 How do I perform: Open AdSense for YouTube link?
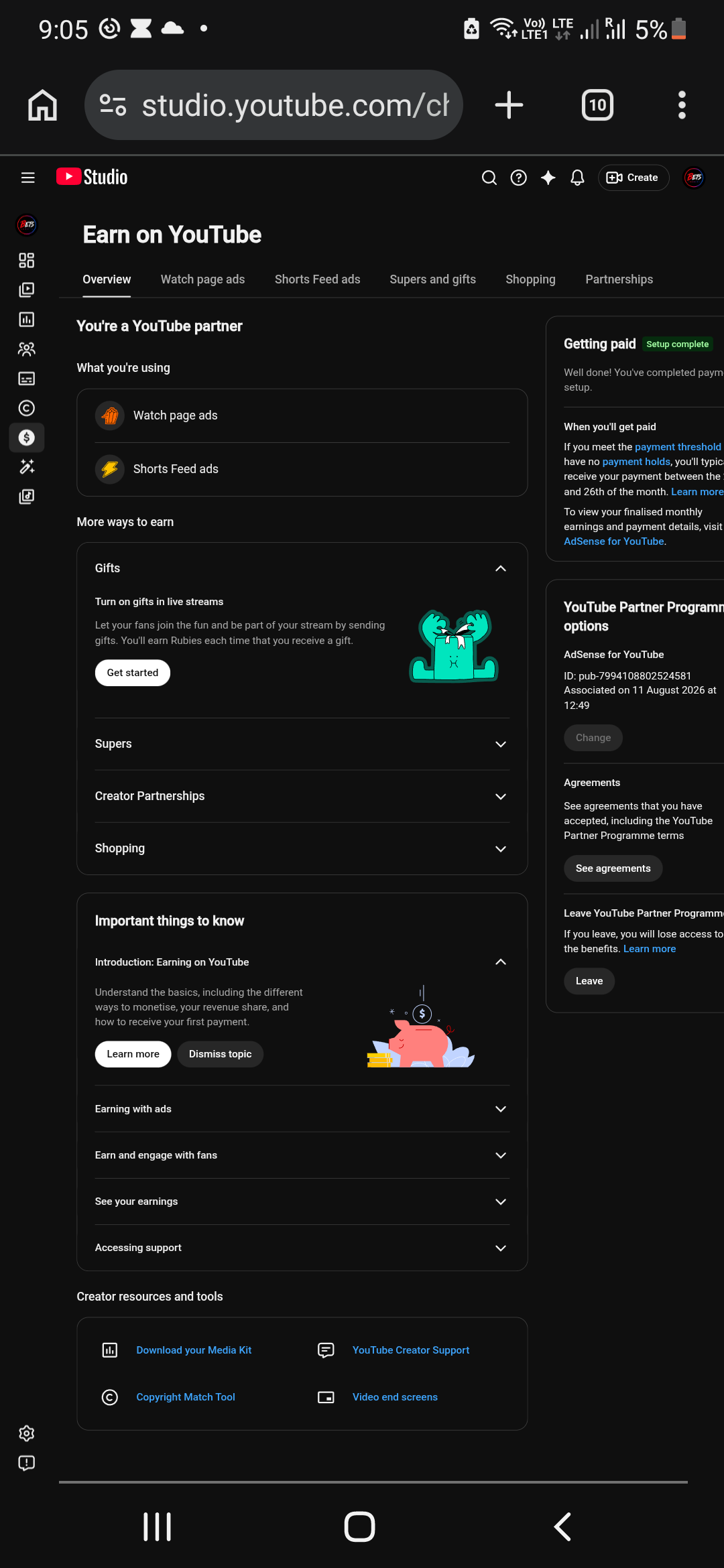614,541
